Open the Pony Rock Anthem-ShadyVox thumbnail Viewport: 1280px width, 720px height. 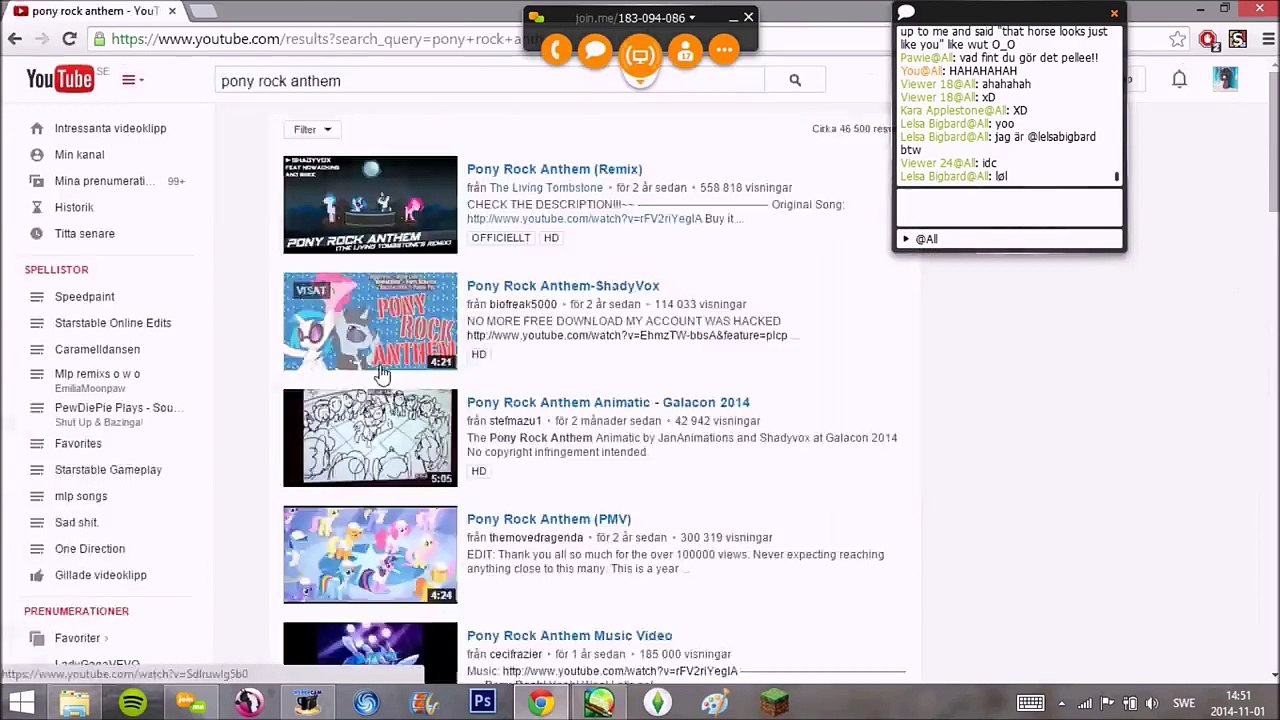pos(370,321)
